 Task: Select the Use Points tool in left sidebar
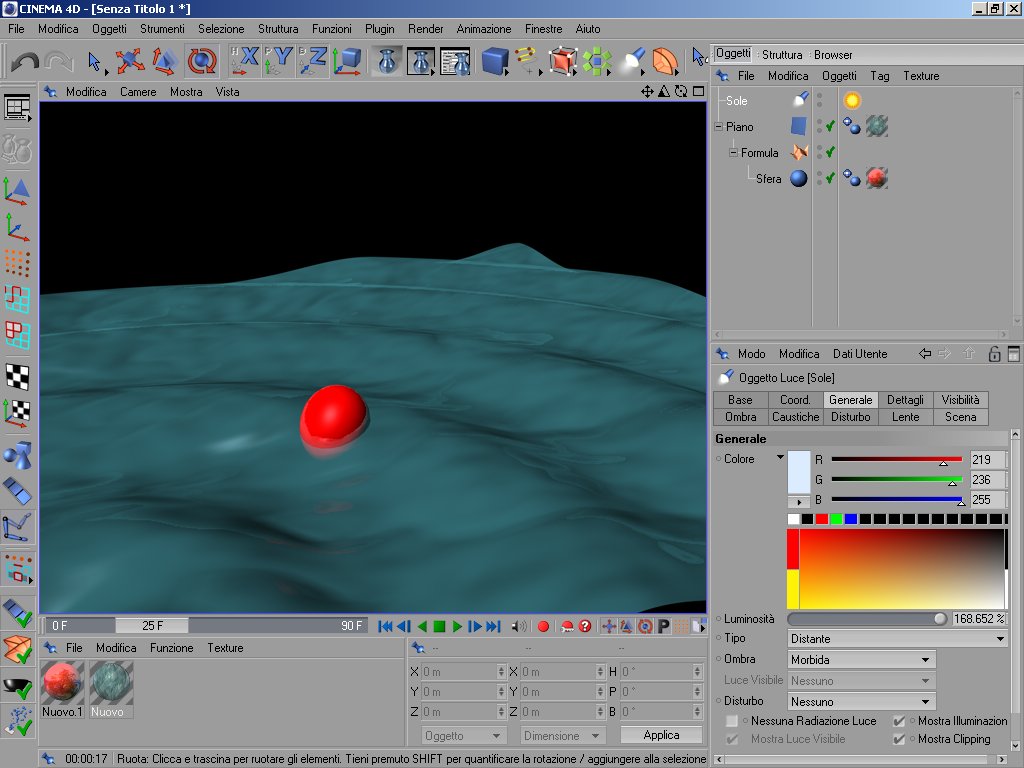(x=17, y=263)
